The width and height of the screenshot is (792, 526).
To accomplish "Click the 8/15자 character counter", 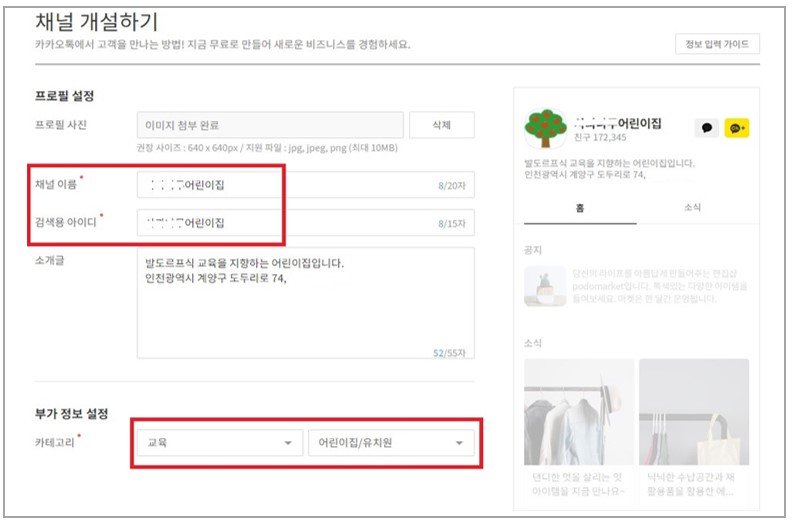I will (x=452, y=223).
